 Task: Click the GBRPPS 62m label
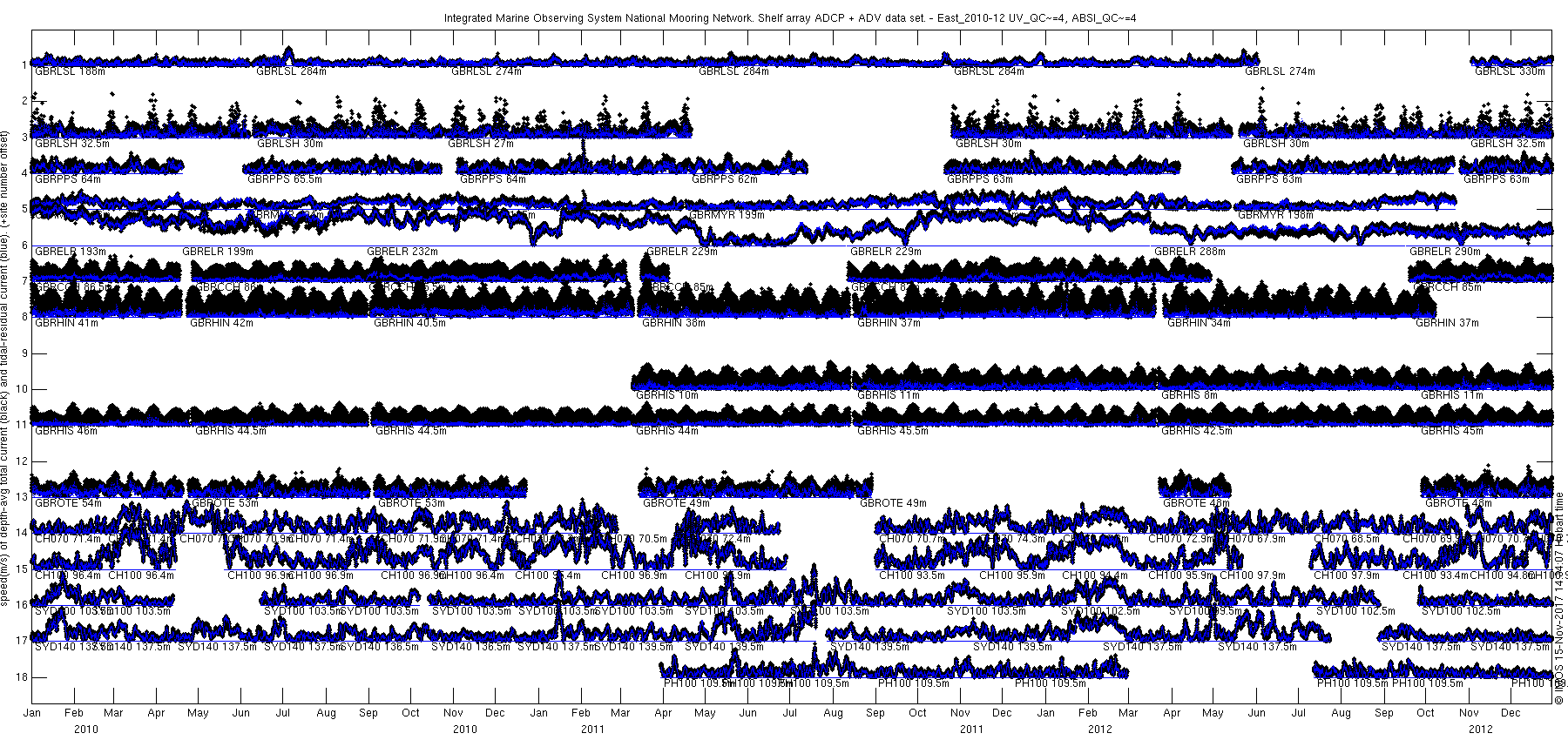[725, 179]
